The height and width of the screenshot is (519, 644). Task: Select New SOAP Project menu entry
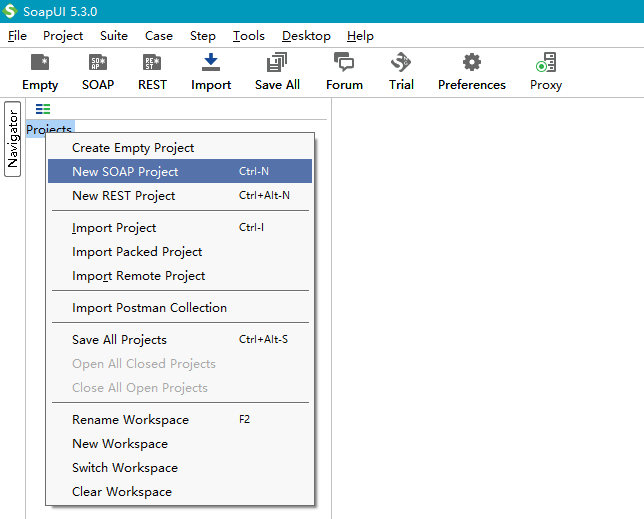point(180,171)
